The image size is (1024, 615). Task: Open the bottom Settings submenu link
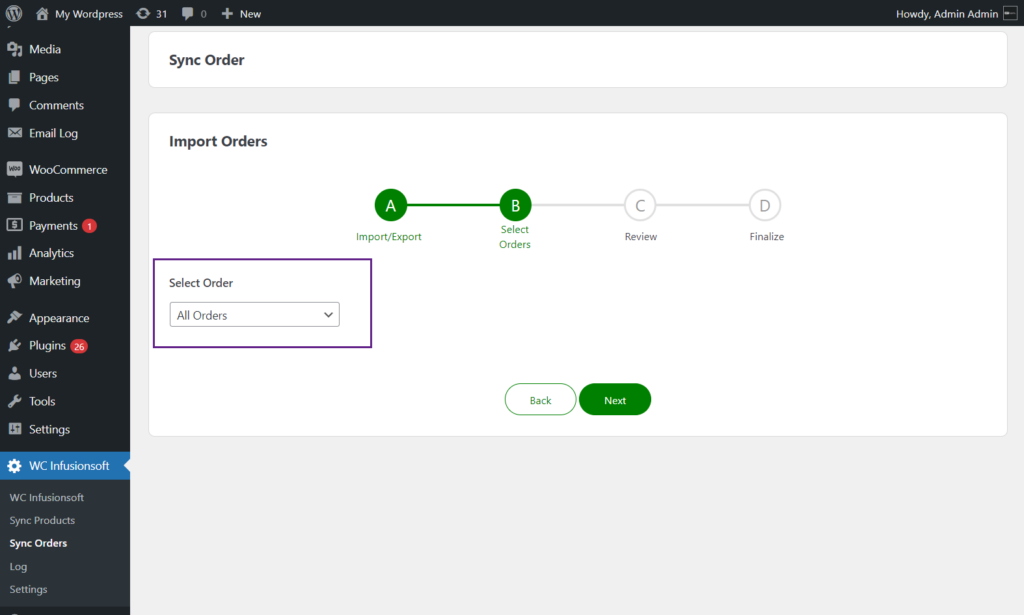point(28,589)
